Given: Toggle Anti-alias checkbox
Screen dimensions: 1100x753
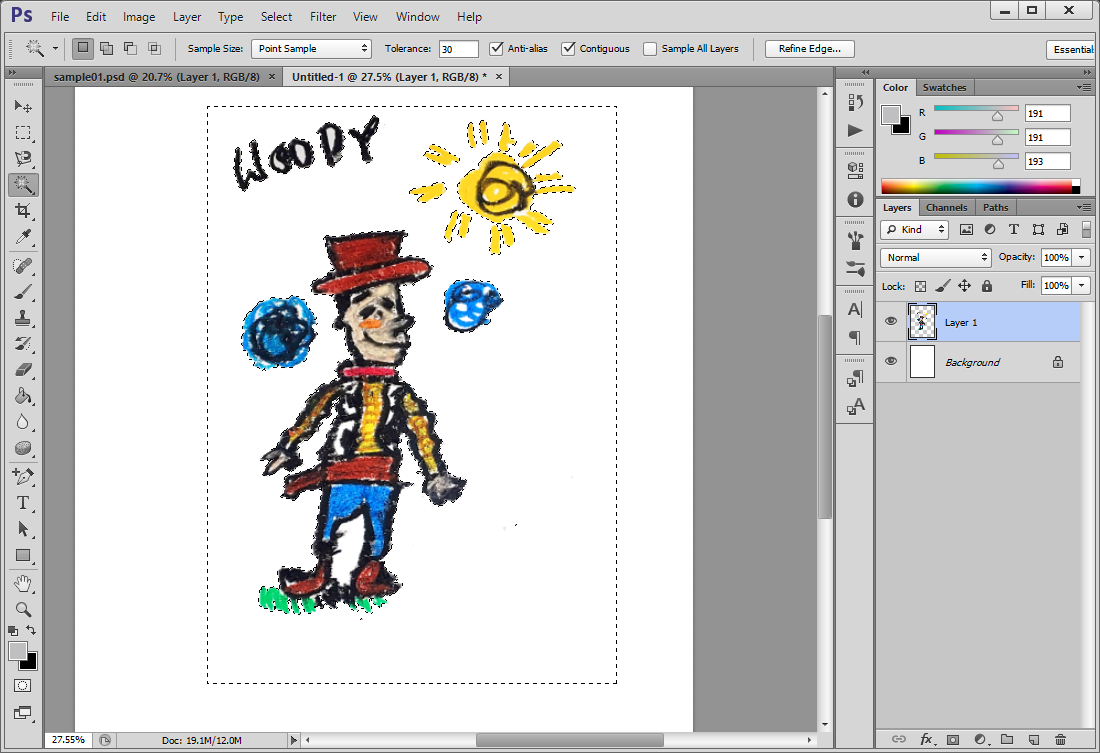Looking at the screenshot, I should [497, 48].
